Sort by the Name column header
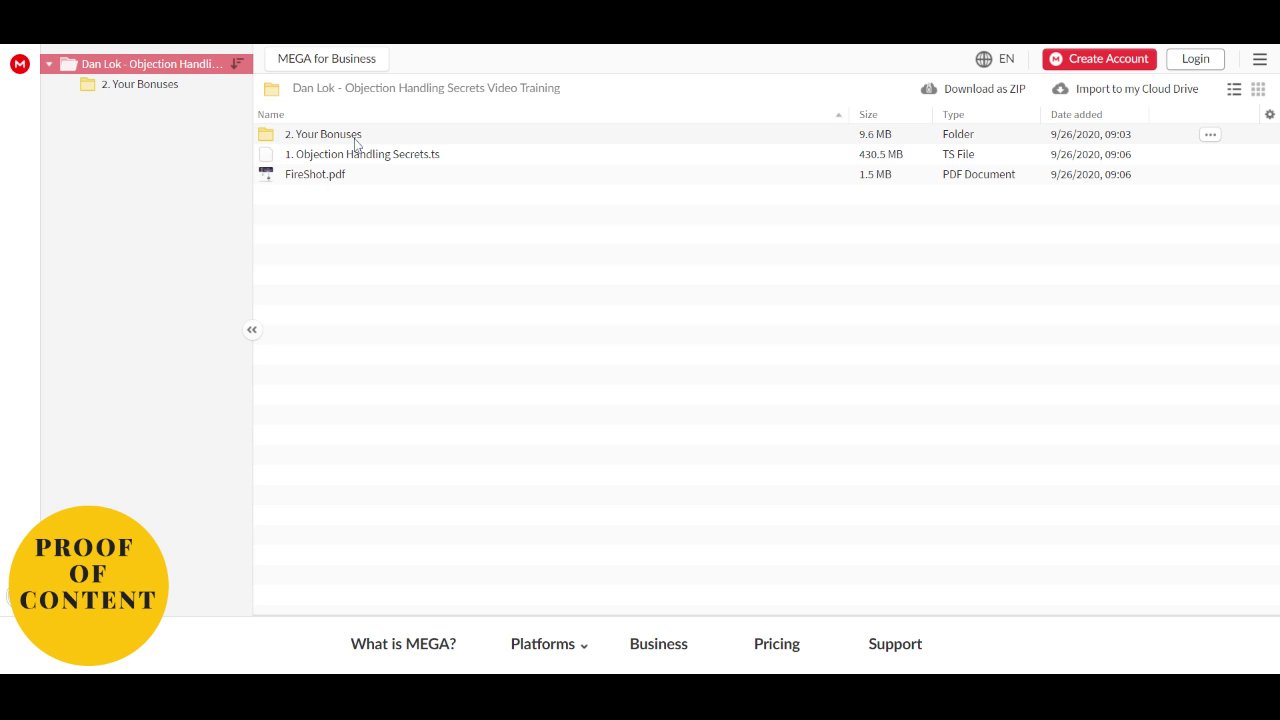Image resolution: width=1280 pixels, height=720 pixels. coord(271,114)
